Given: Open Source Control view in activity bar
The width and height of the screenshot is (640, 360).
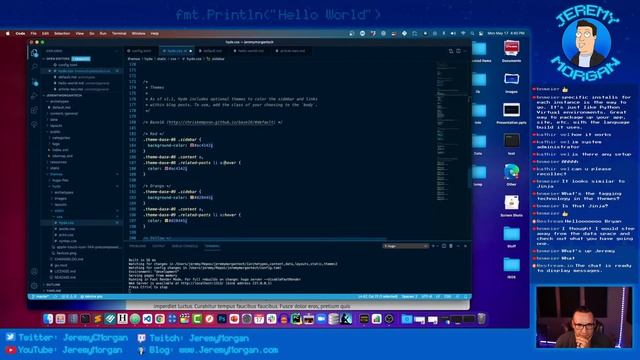Looking at the screenshot, I should point(34,82).
